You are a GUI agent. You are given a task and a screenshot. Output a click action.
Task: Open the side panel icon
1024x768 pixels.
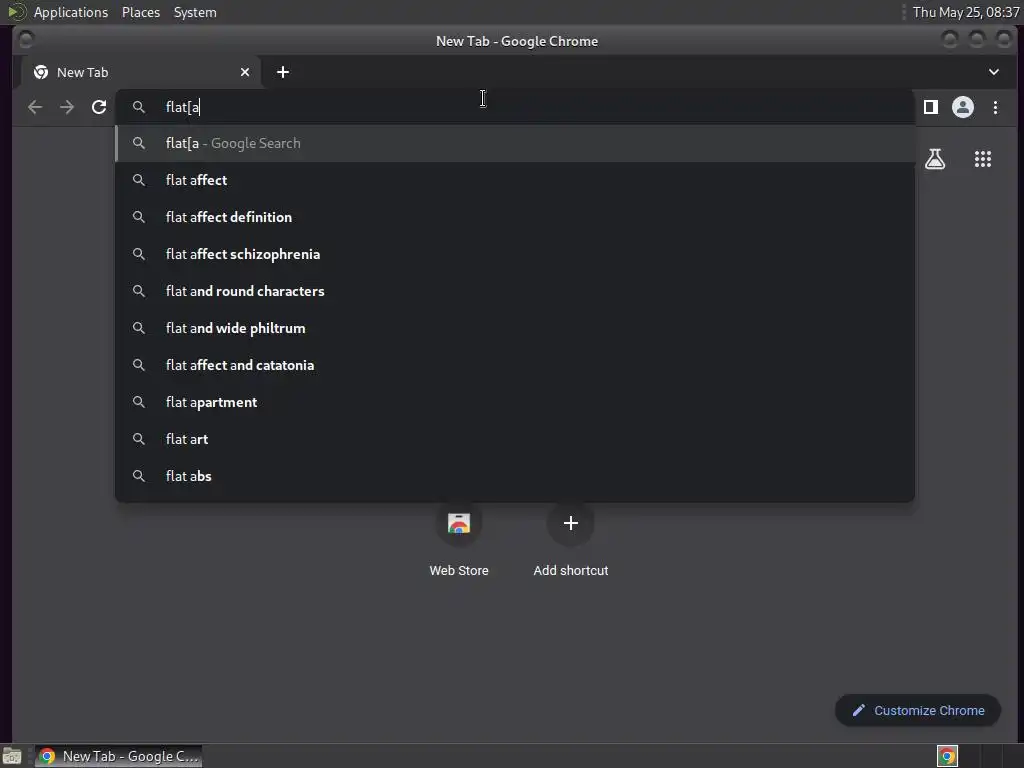[x=931, y=107]
